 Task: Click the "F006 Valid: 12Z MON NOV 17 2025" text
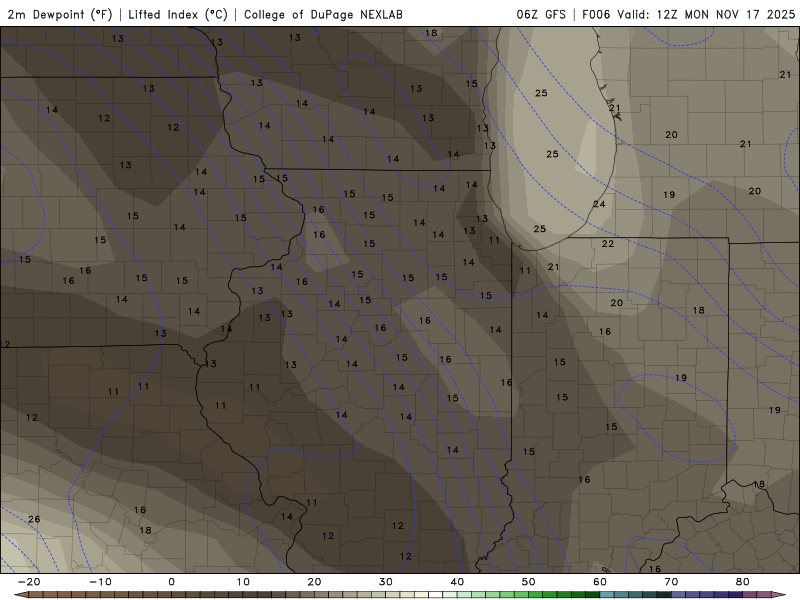(688, 14)
